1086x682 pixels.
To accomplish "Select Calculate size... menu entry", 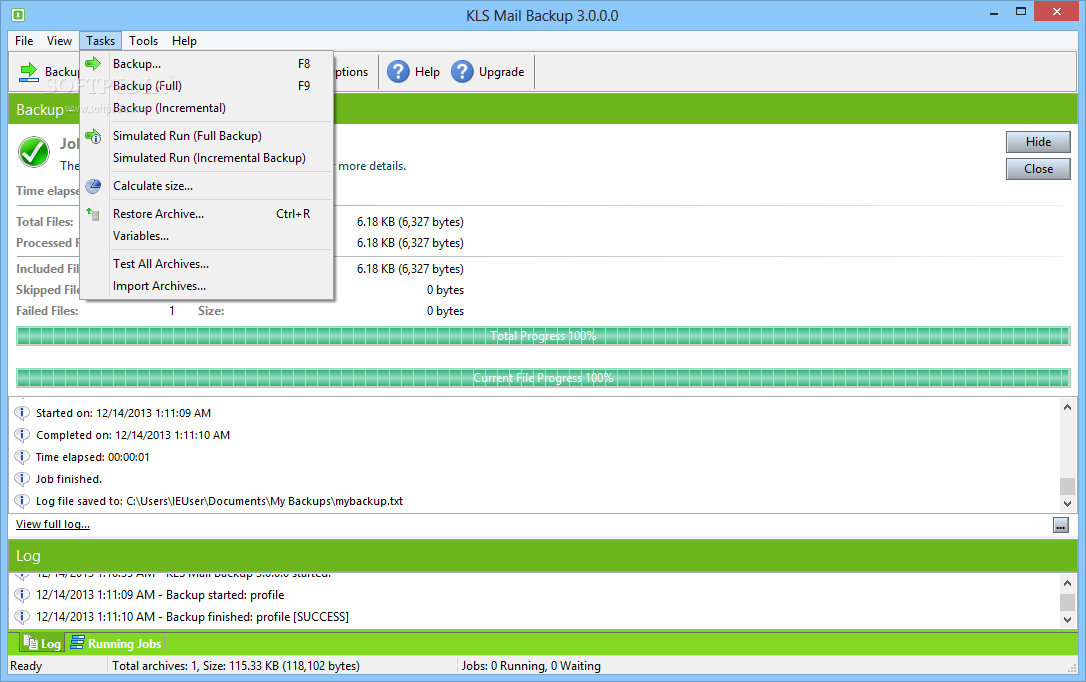I will click(x=206, y=186).
